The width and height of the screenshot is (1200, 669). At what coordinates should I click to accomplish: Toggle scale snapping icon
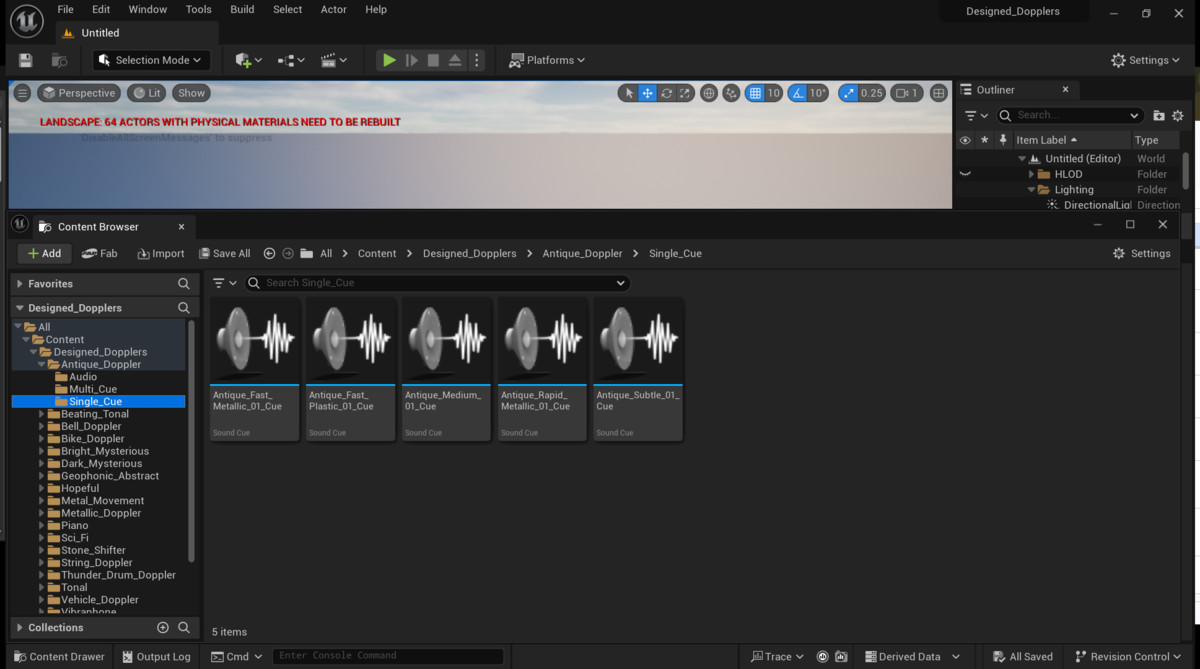click(848, 93)
